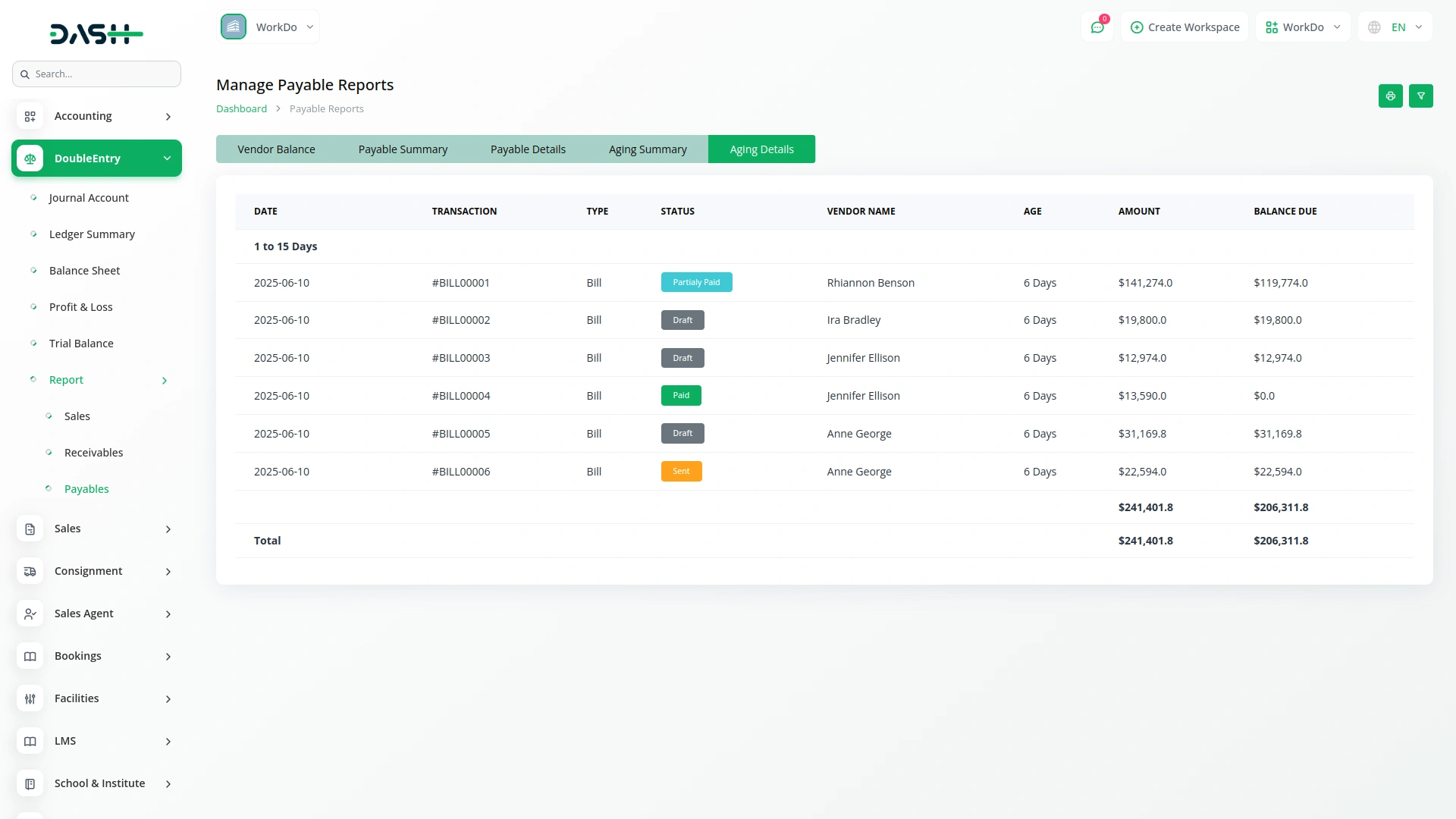Click the green print report icon
1456x819 pixels.
[1390, 96]
